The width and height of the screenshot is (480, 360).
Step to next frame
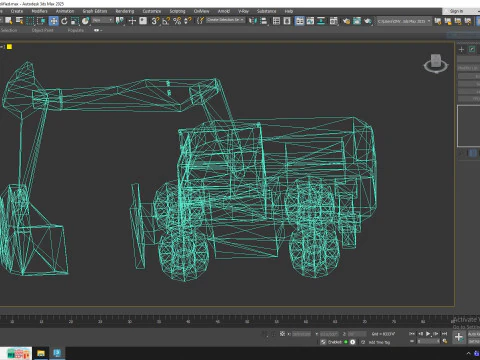[x=436, y=334]
